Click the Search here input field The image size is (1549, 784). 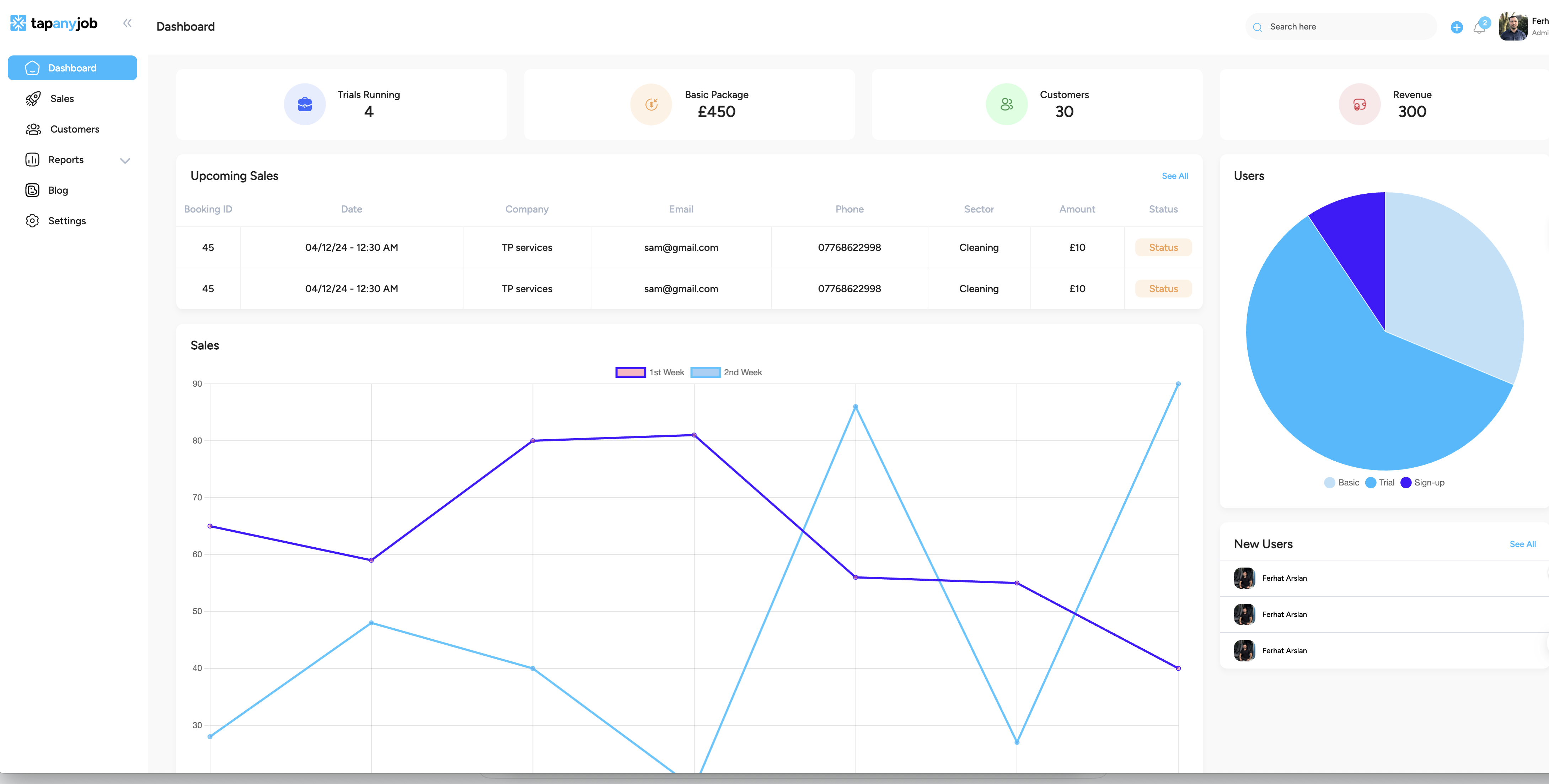(x=1341, y=26)
